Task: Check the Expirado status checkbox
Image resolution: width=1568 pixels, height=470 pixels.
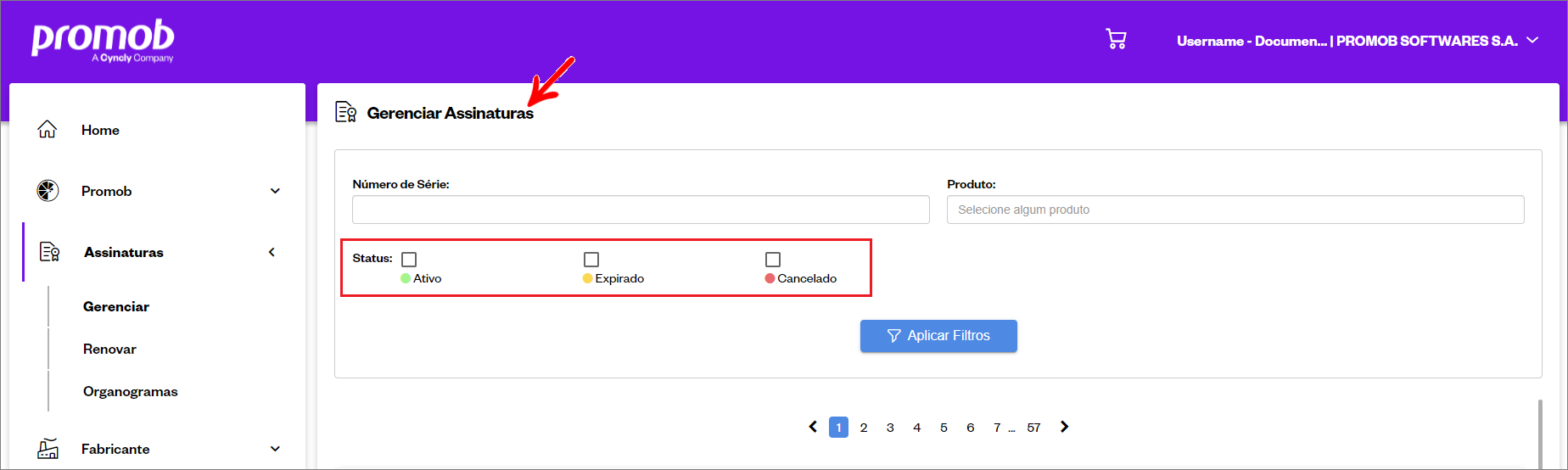Action: pos(591,260)
